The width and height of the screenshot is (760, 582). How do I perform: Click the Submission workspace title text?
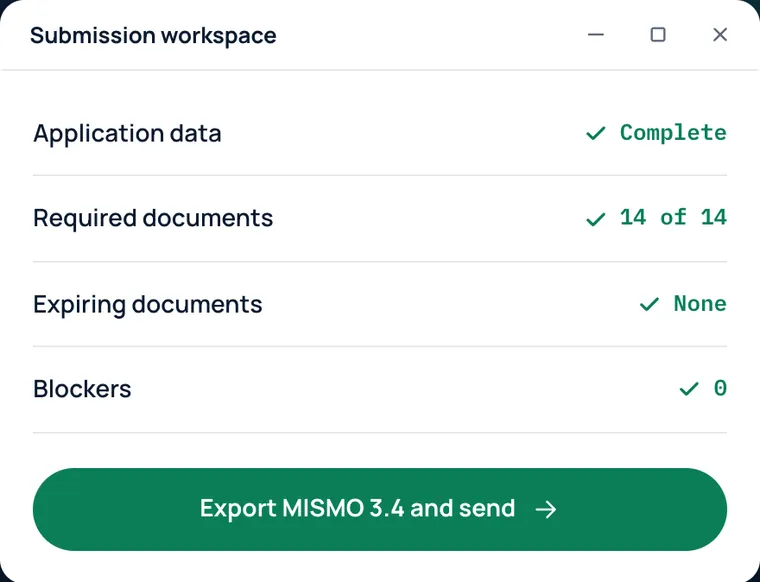point(153,35)
